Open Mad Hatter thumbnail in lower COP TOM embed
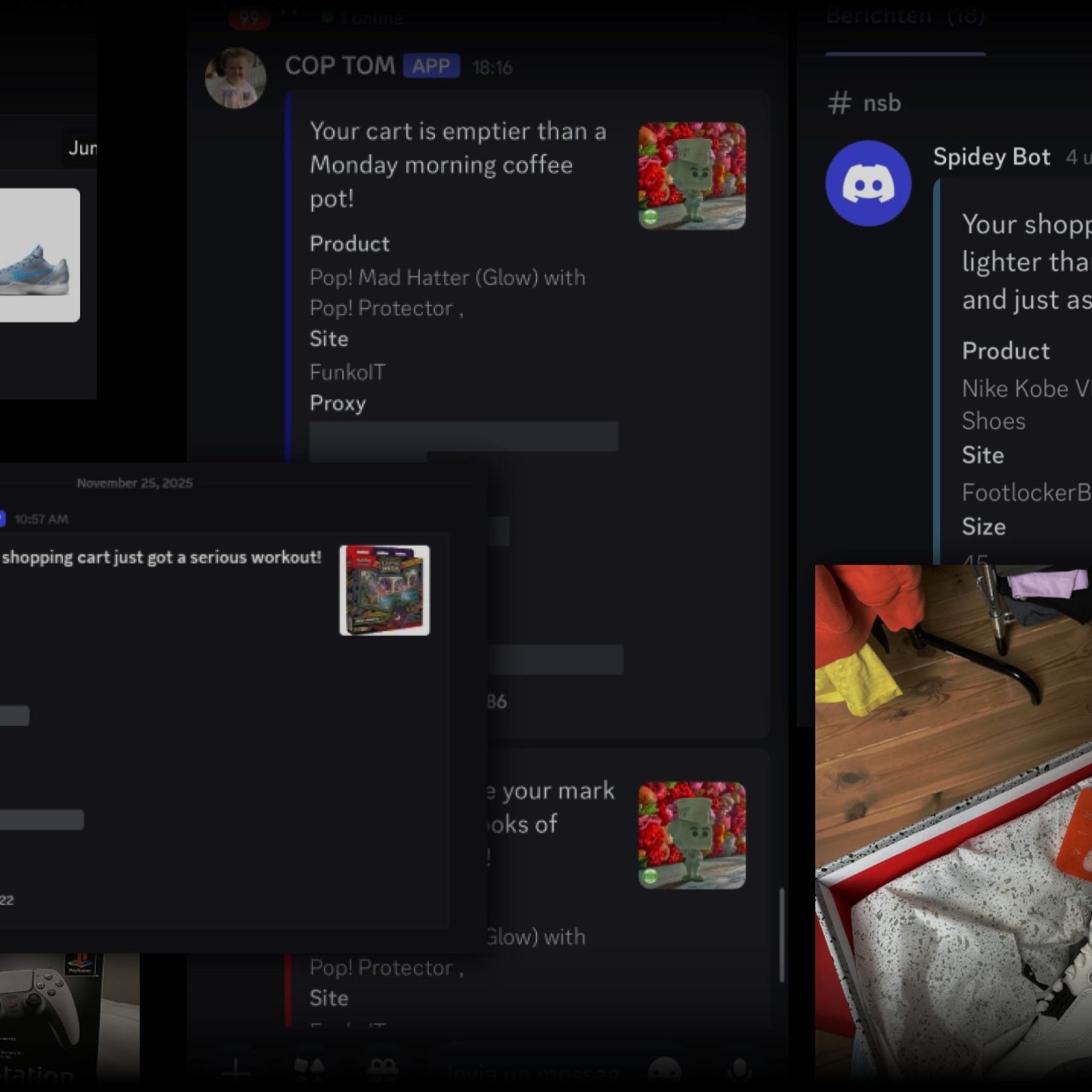 (x=692, y=835)
